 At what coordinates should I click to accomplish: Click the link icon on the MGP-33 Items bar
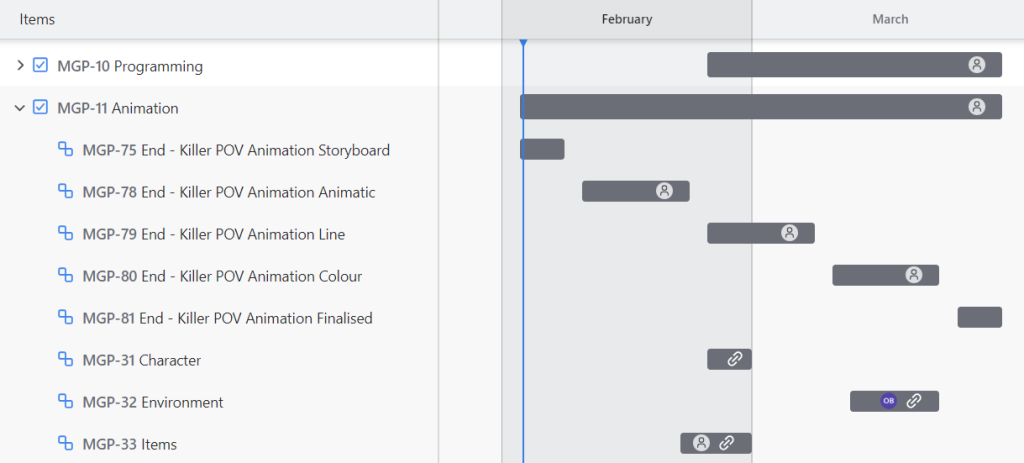(x=727, y=443)
